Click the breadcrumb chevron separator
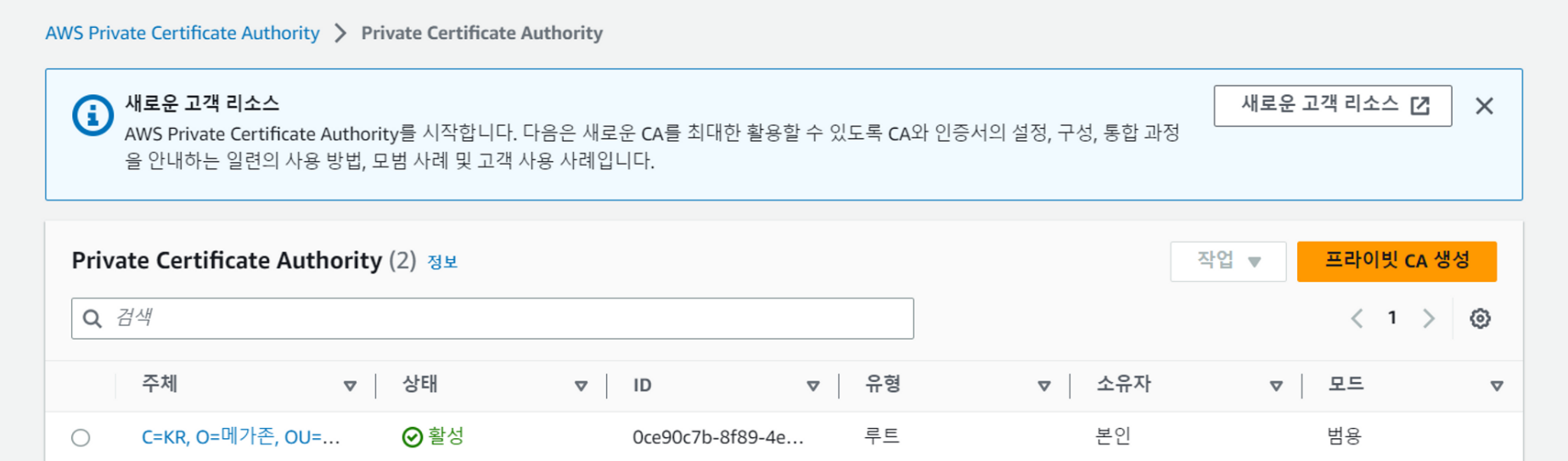This screenshot has width=1568, height=461. [340, 33]
